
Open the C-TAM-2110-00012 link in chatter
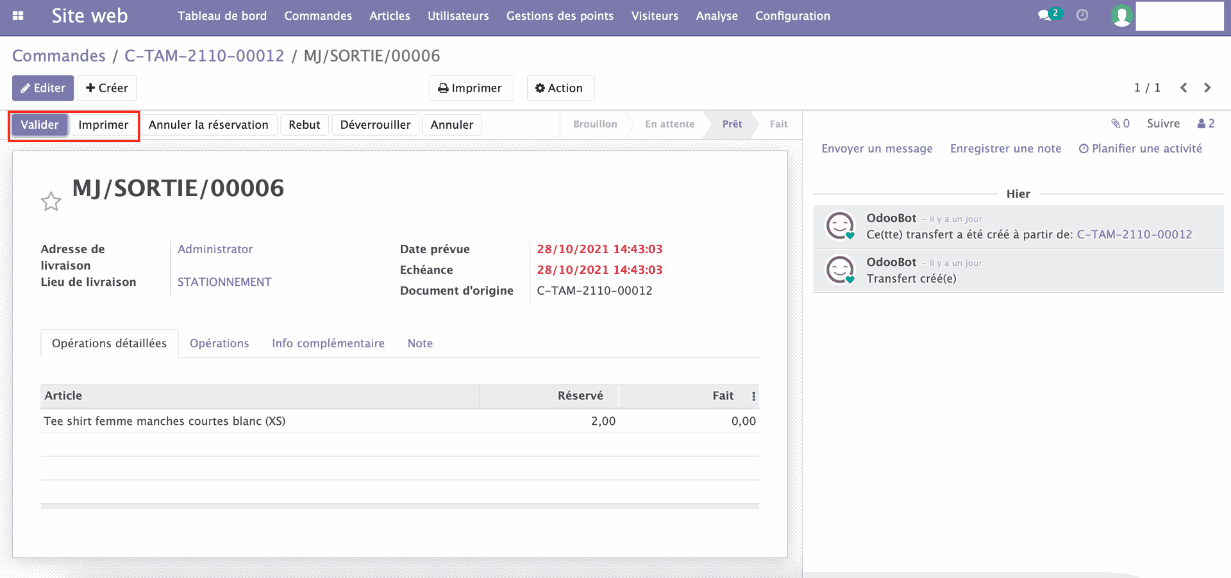1134,234
